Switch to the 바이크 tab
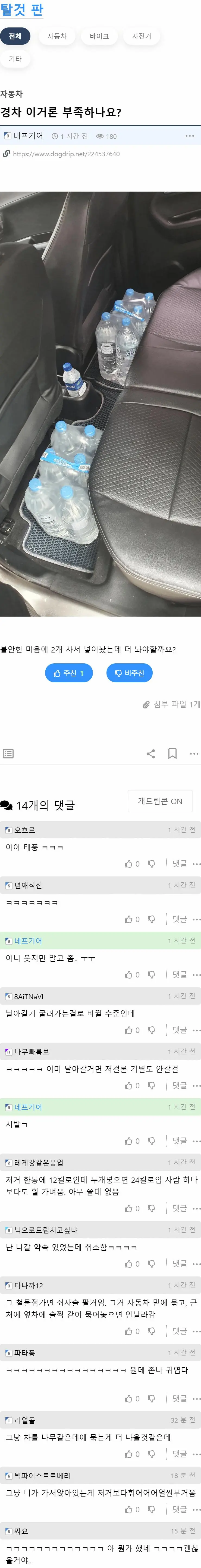The image size is (201, 1568). click(x=99, y=36)
